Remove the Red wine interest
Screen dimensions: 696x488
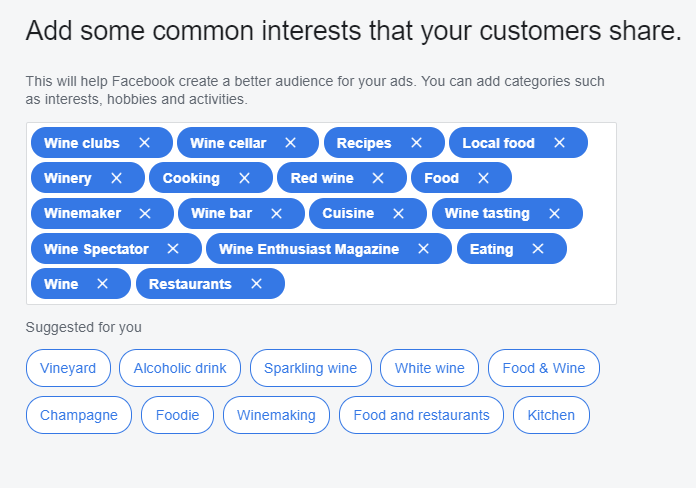pyautogui.click(x=377, y=178)
